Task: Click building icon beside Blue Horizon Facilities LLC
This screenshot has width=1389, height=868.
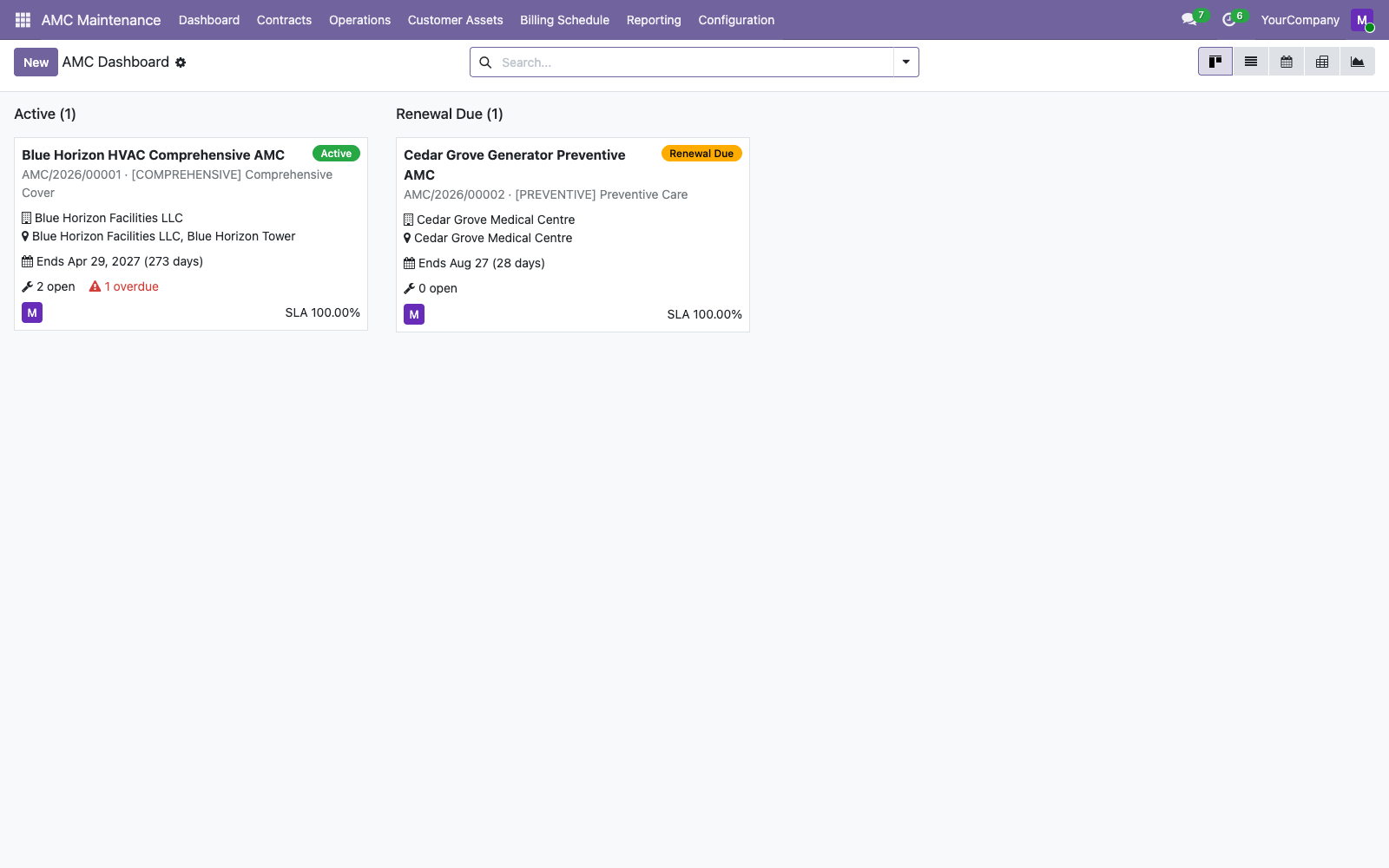Action: point(27,218)
